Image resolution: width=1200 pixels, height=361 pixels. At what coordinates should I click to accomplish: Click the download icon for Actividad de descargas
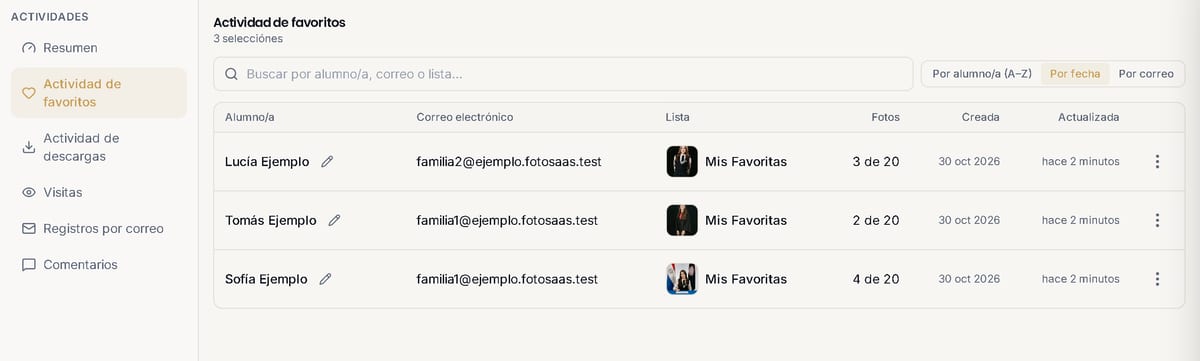(x=29, y=147)
